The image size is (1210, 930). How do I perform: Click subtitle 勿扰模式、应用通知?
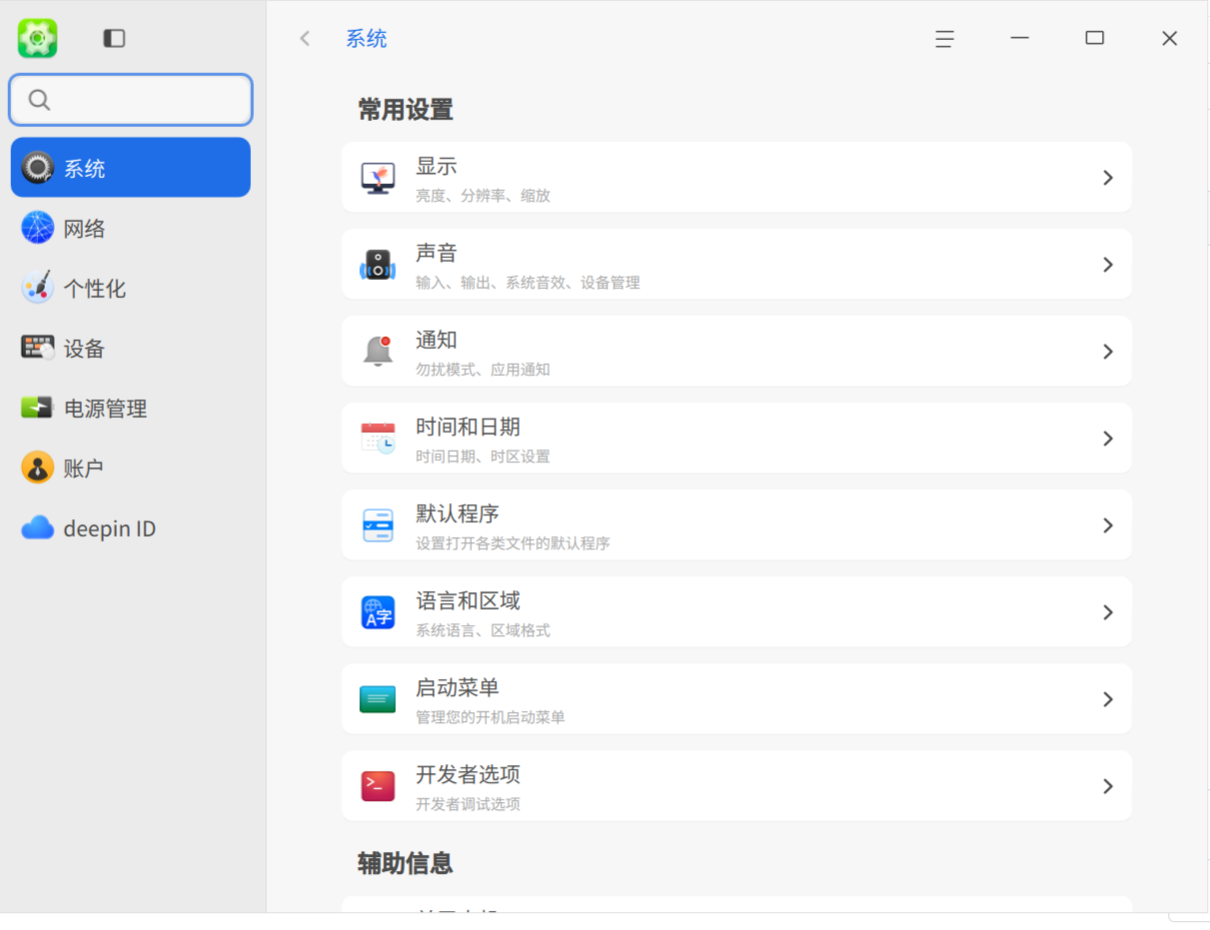pyautogui.click(x=483, y=370)
